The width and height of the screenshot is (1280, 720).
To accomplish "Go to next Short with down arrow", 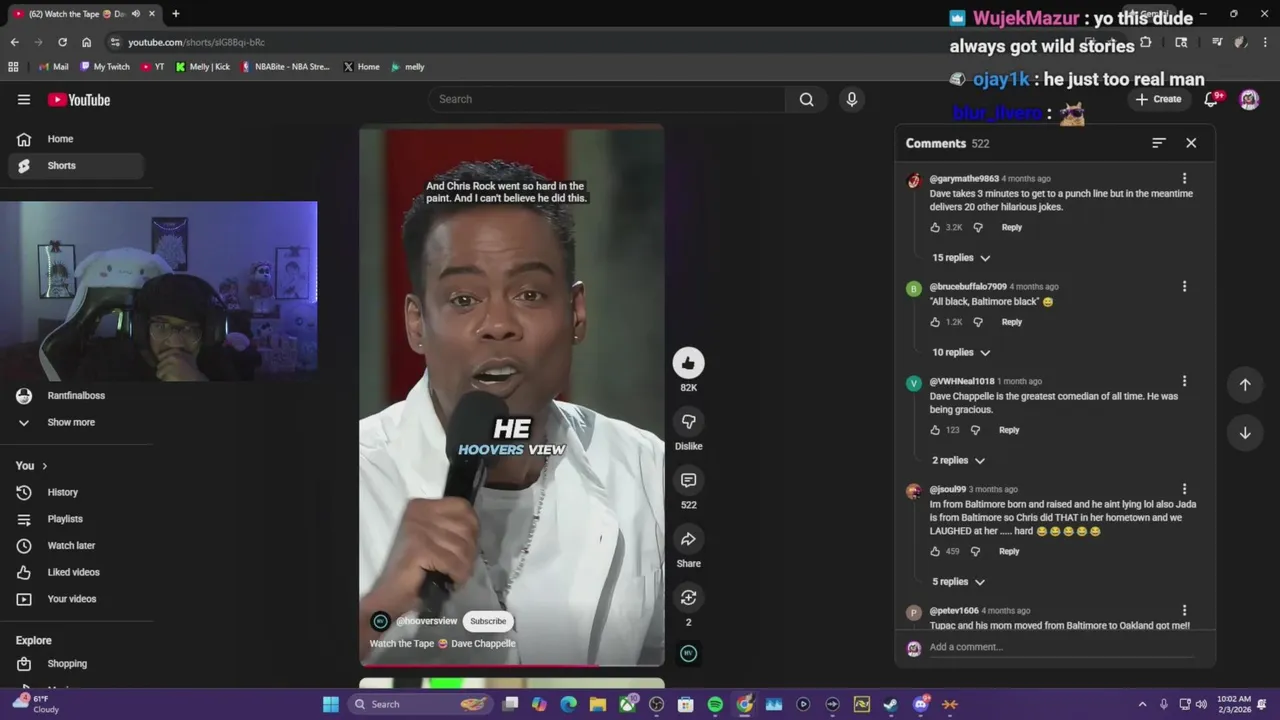I will point(1245,433).
